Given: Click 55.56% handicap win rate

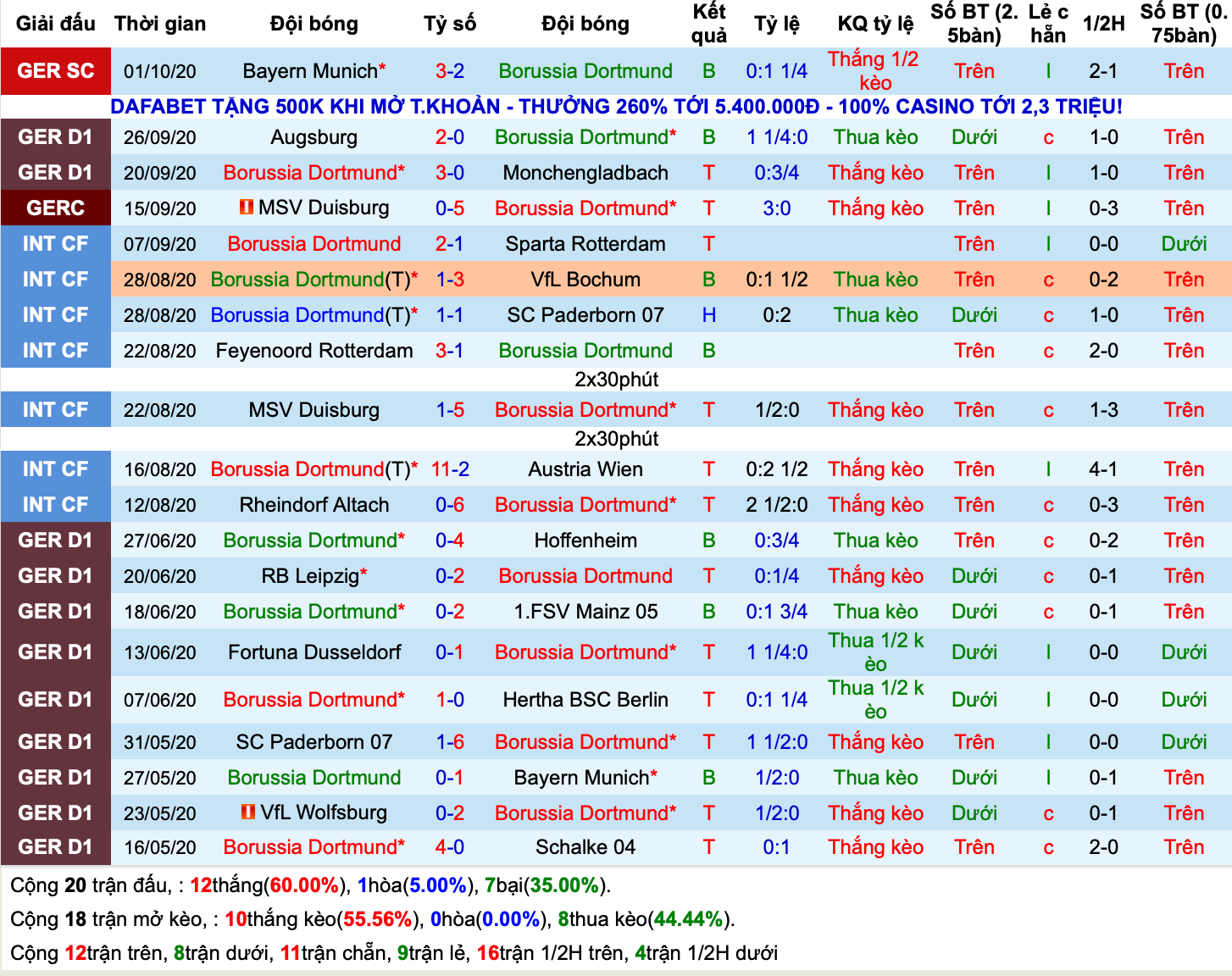Looking at the screenshot, I should pyautogui.click(x=378, y=919).
